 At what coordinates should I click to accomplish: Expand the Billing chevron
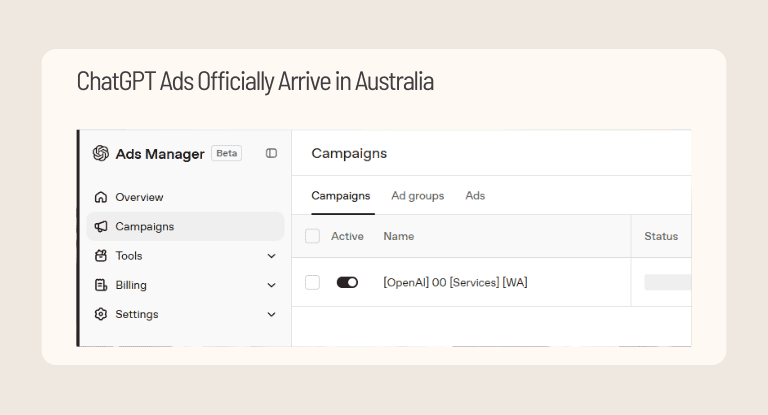click(x=271, y=285)
